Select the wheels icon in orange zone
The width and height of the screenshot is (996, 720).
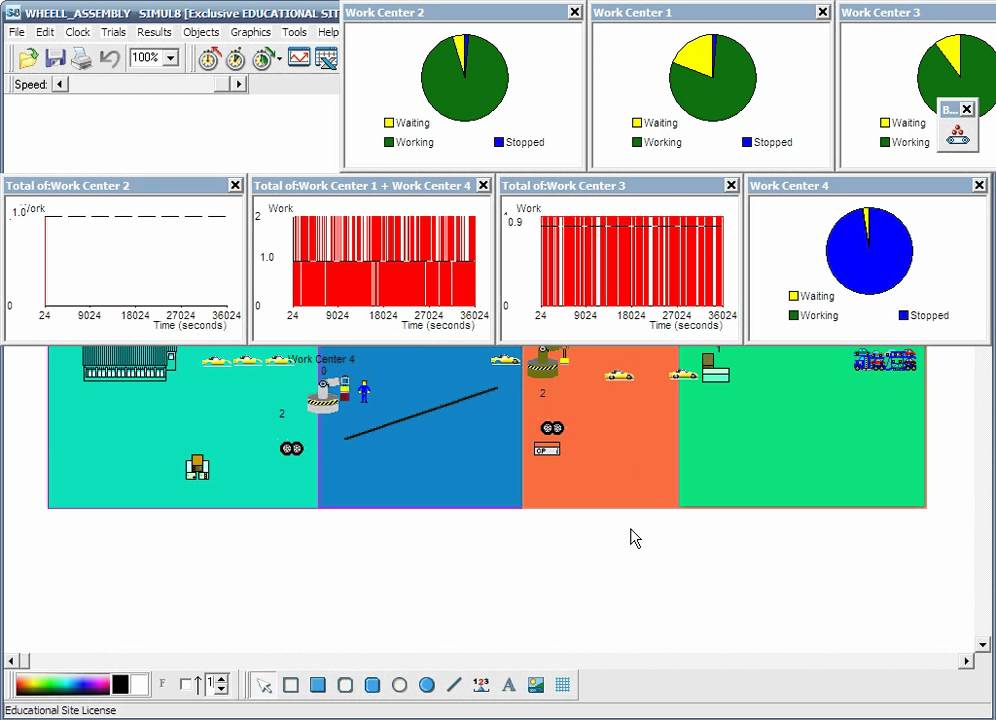(552, 428)
